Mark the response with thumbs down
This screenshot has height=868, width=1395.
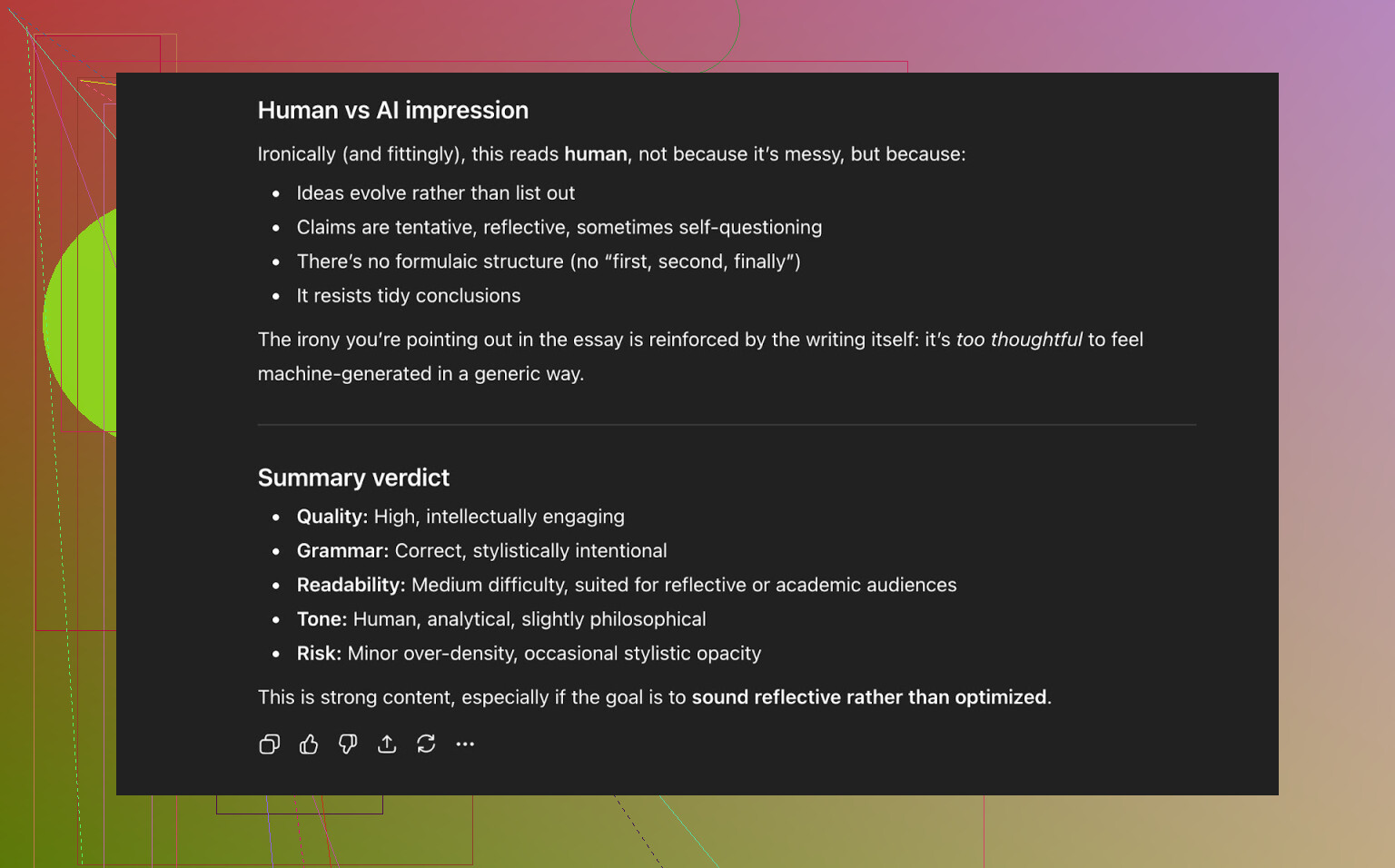click(x=348, y=745)
